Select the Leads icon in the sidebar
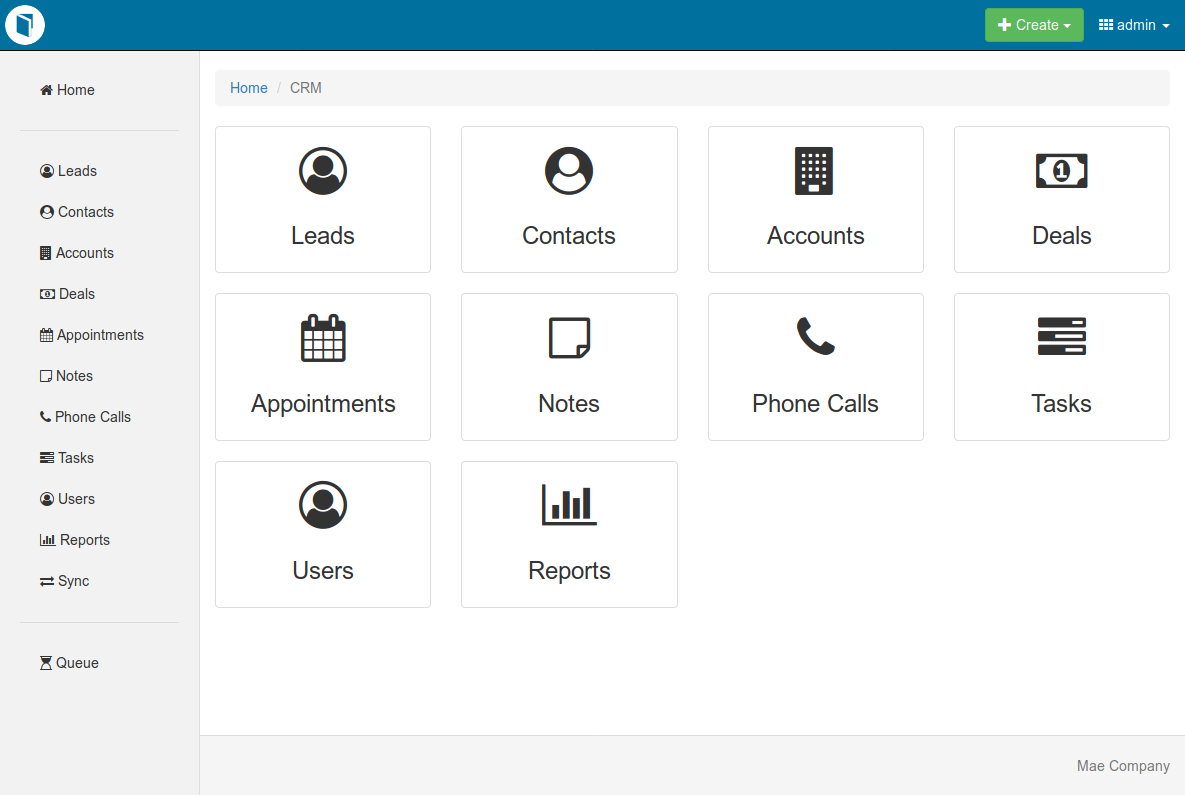Image resolution: width=1185 pixels, height=795 pixels. (46, 171)
